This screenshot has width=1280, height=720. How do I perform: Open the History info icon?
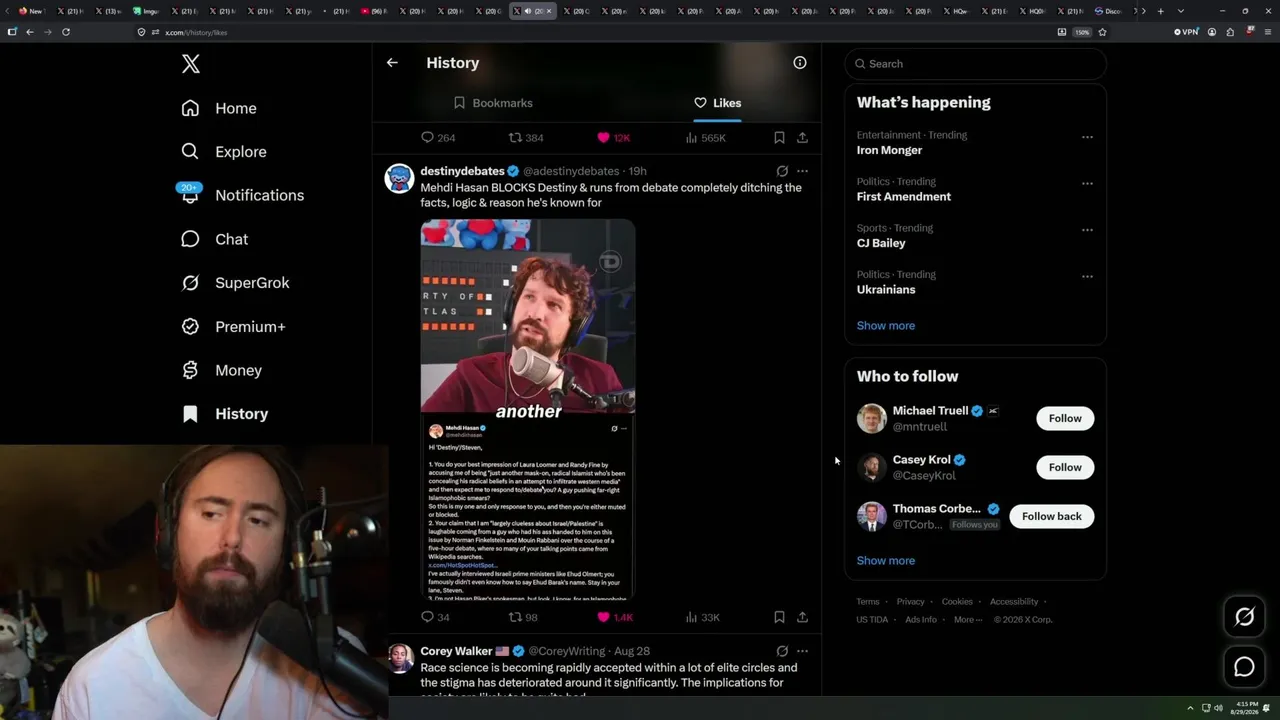(800, 63)
